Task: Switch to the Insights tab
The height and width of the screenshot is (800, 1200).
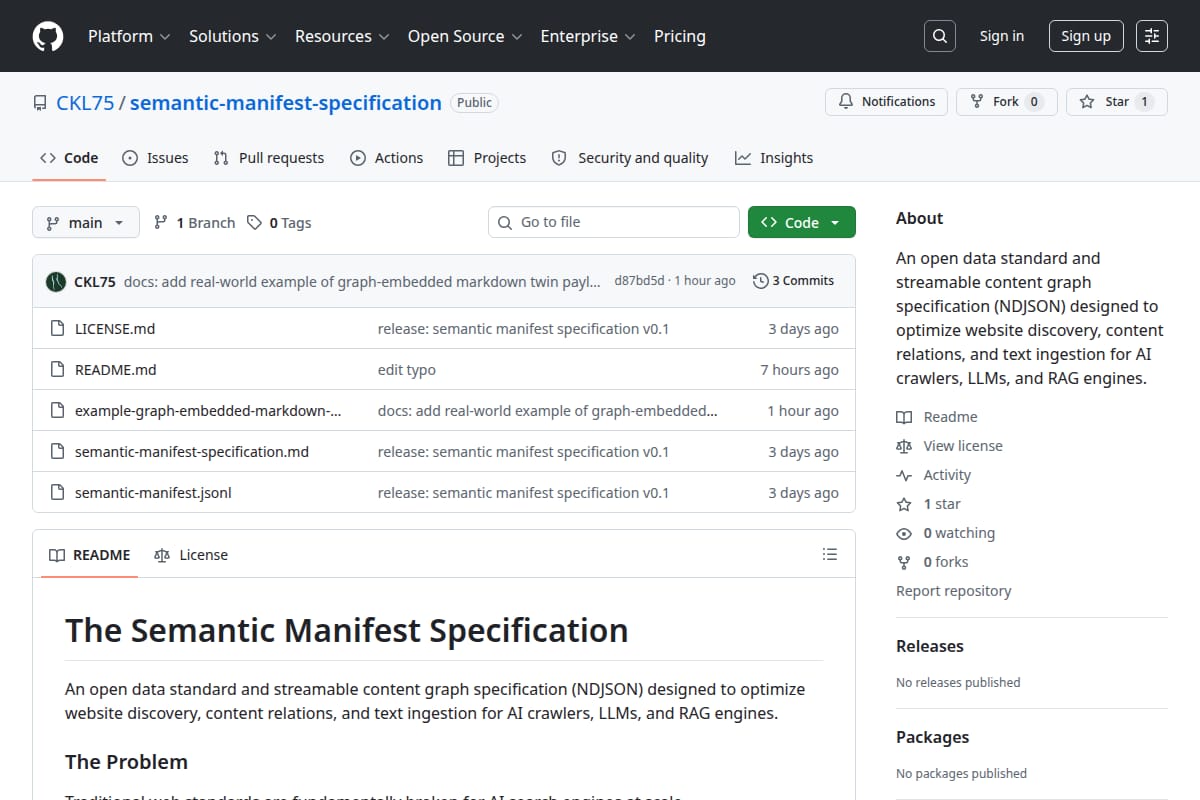Action: tap(774, 158)
